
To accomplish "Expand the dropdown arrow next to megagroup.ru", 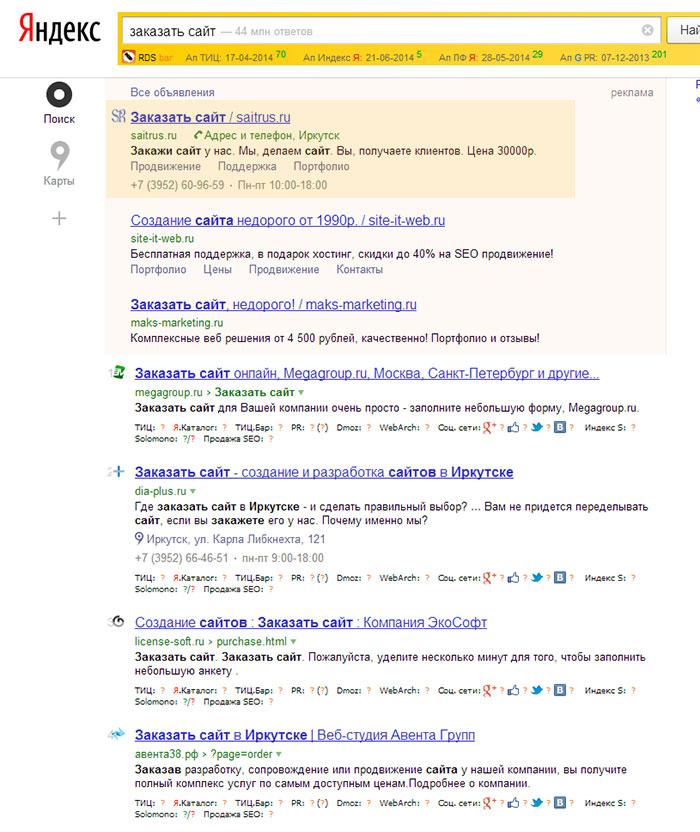I will (301, 393).
